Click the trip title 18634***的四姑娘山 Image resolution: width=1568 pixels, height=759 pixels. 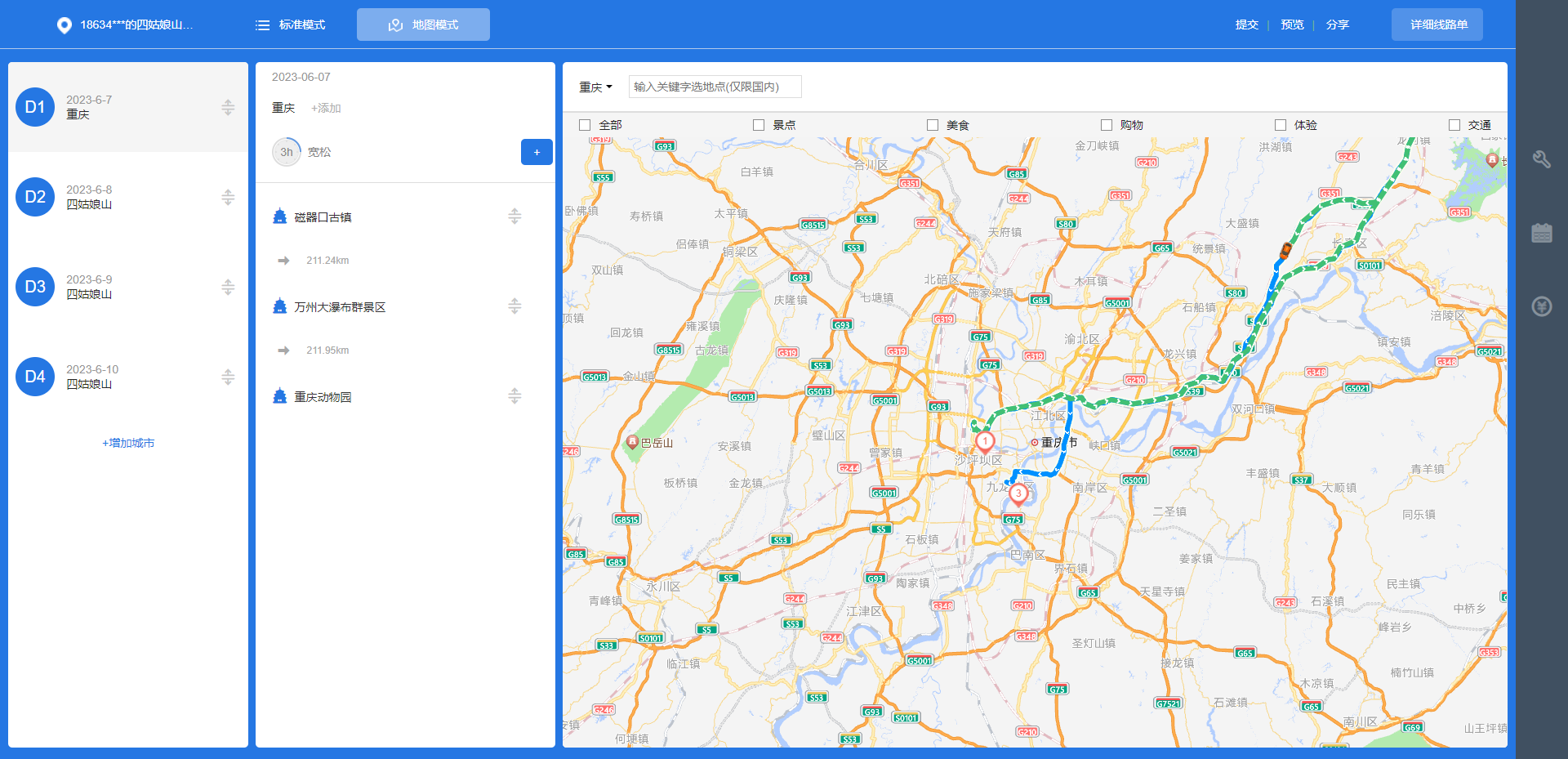(136, 25)
